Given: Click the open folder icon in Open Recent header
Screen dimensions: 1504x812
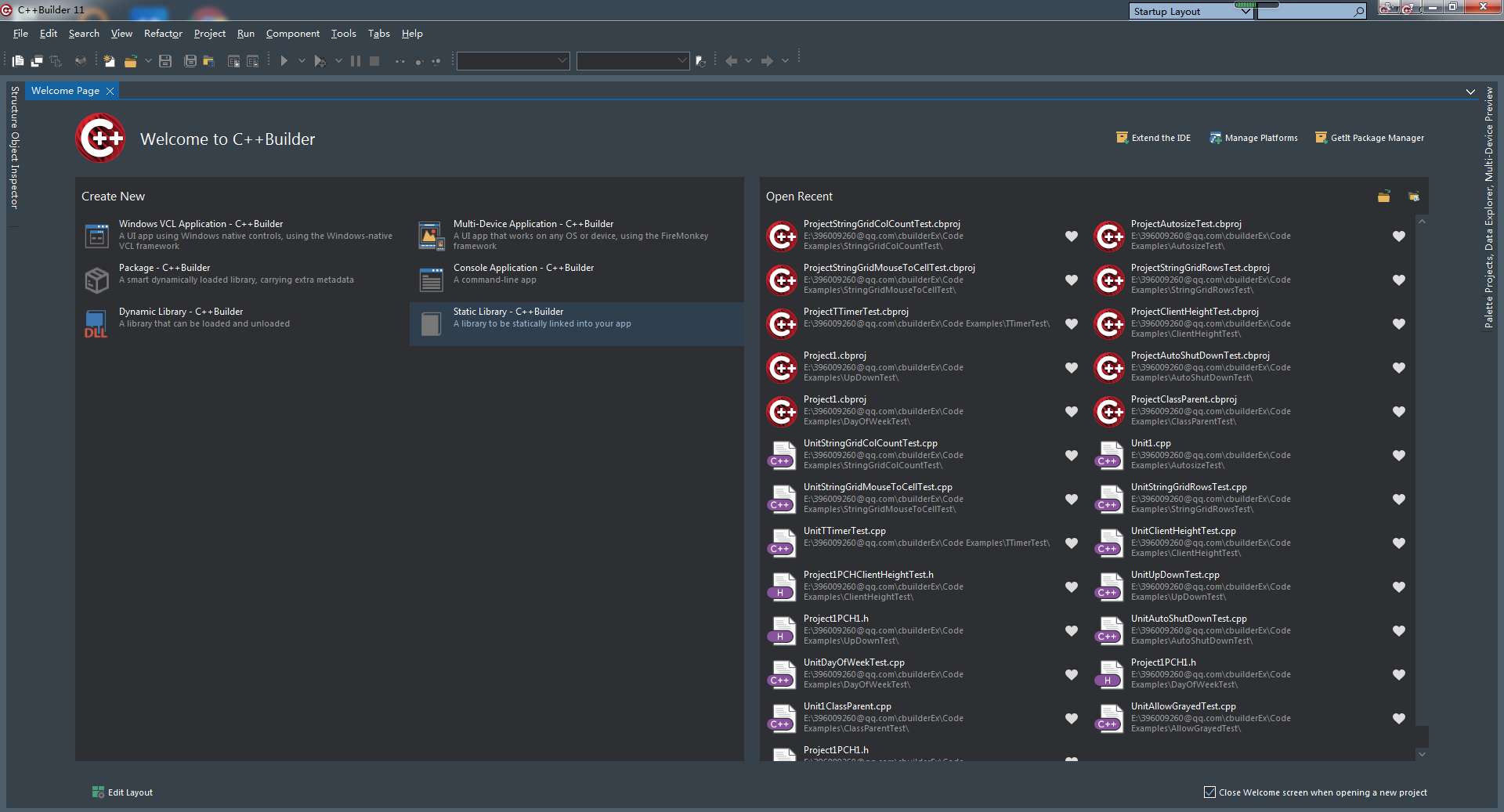Looking at the screenshot, I should point(1384,197).
